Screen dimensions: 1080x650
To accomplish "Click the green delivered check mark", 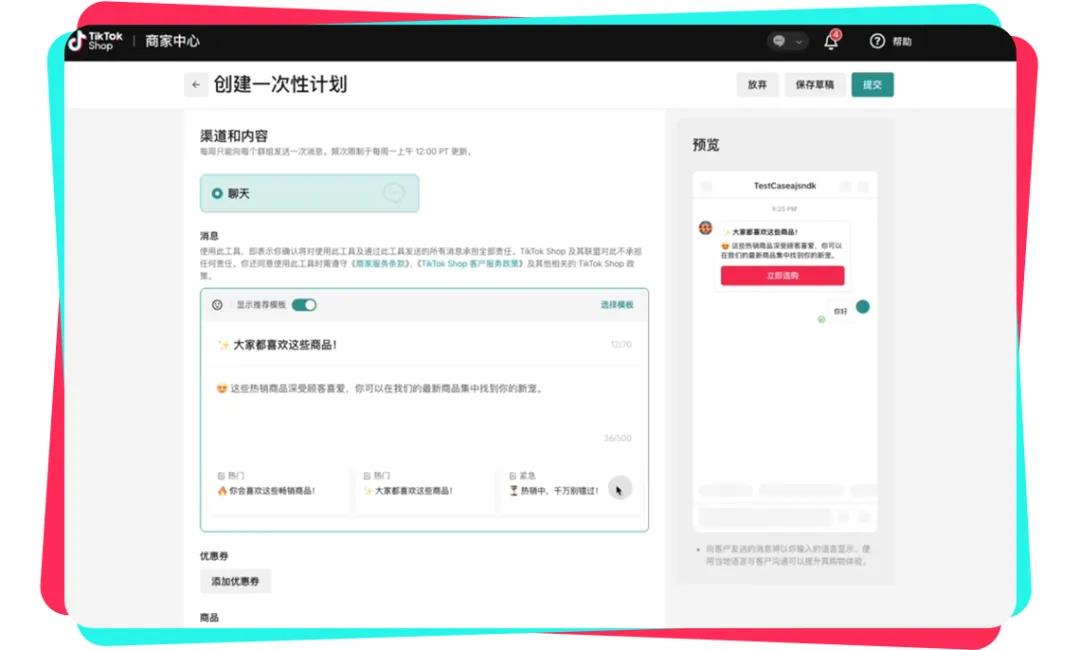I will tap(821, 319).
